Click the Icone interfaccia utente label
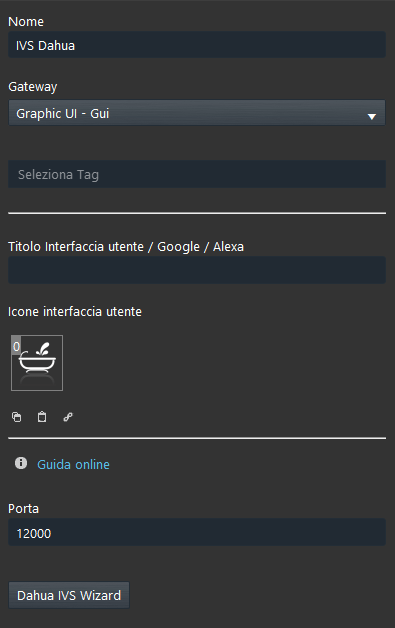Viewport: 395px width, 628px height. click(75, 312)
